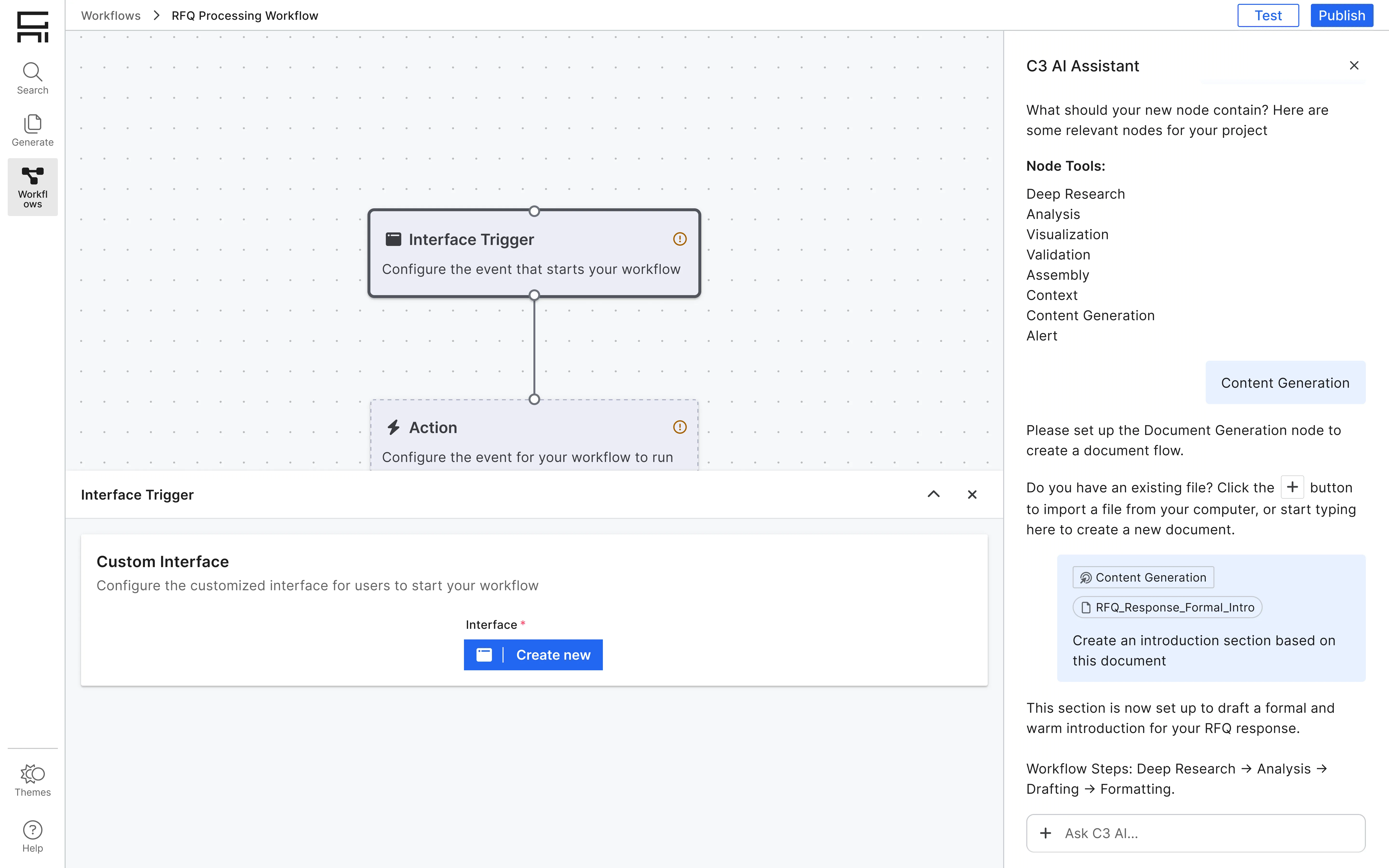Select the Workflows sidebar item

(33, 187)
